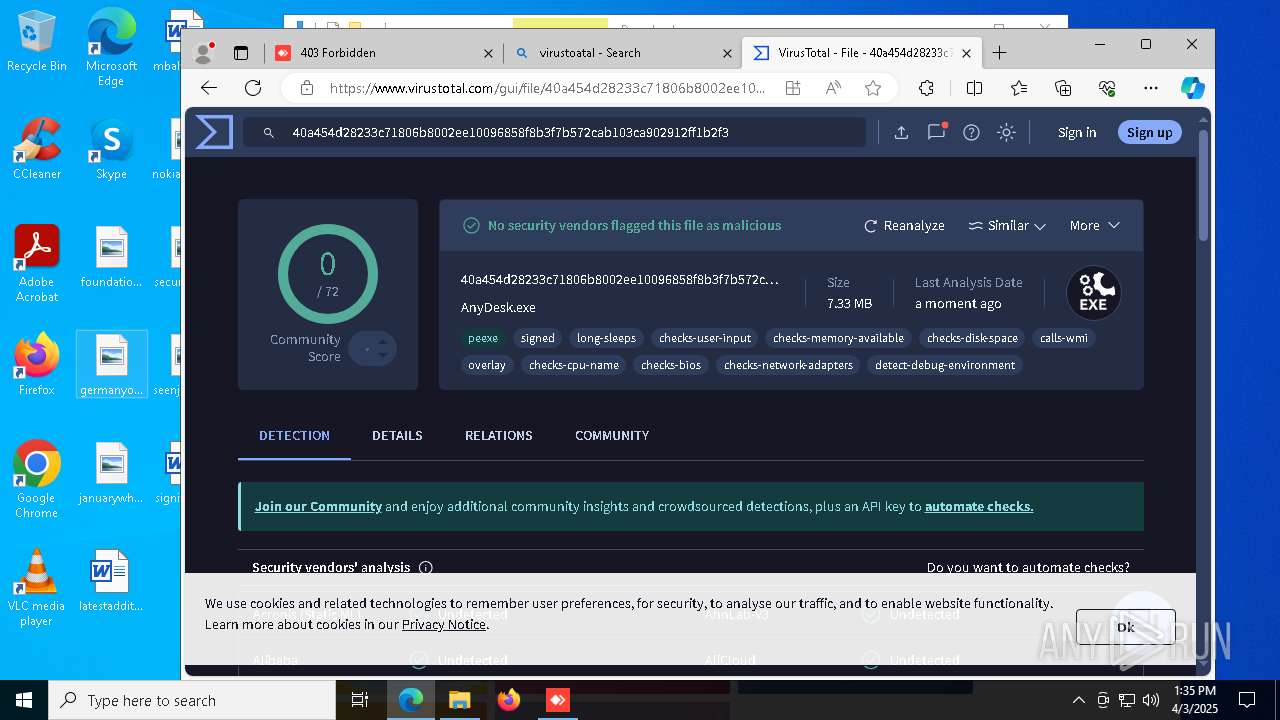
Task: Click the signed tag
Action: pos(537,338)
